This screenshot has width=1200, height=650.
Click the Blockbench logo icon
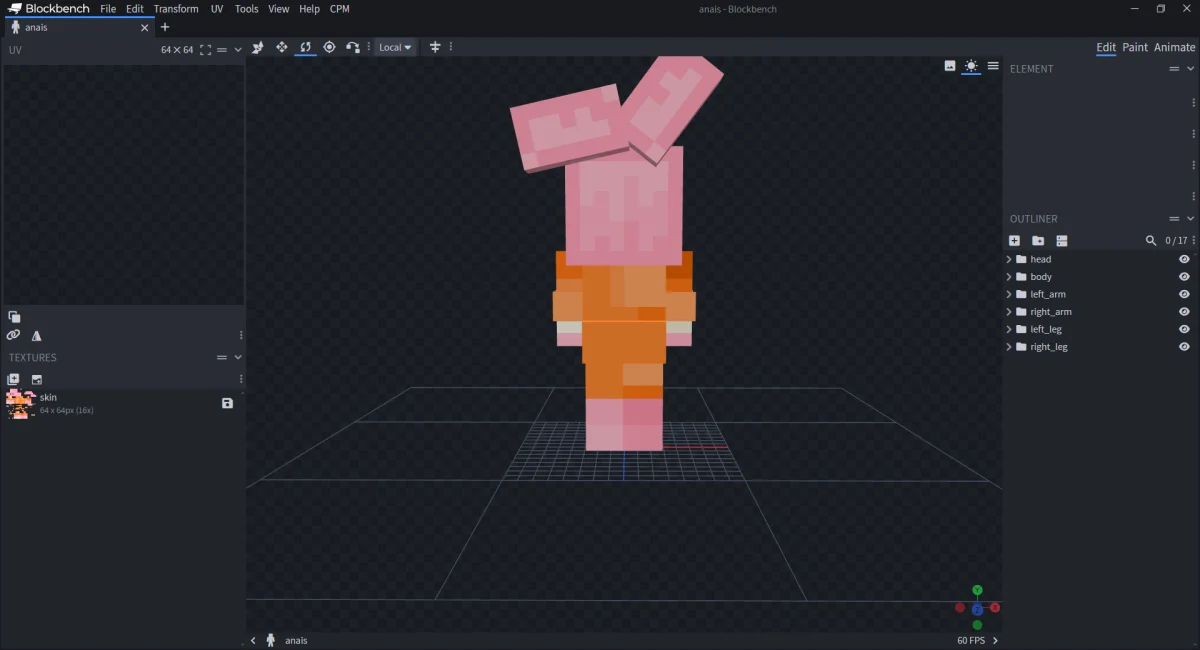pos(15,9)
